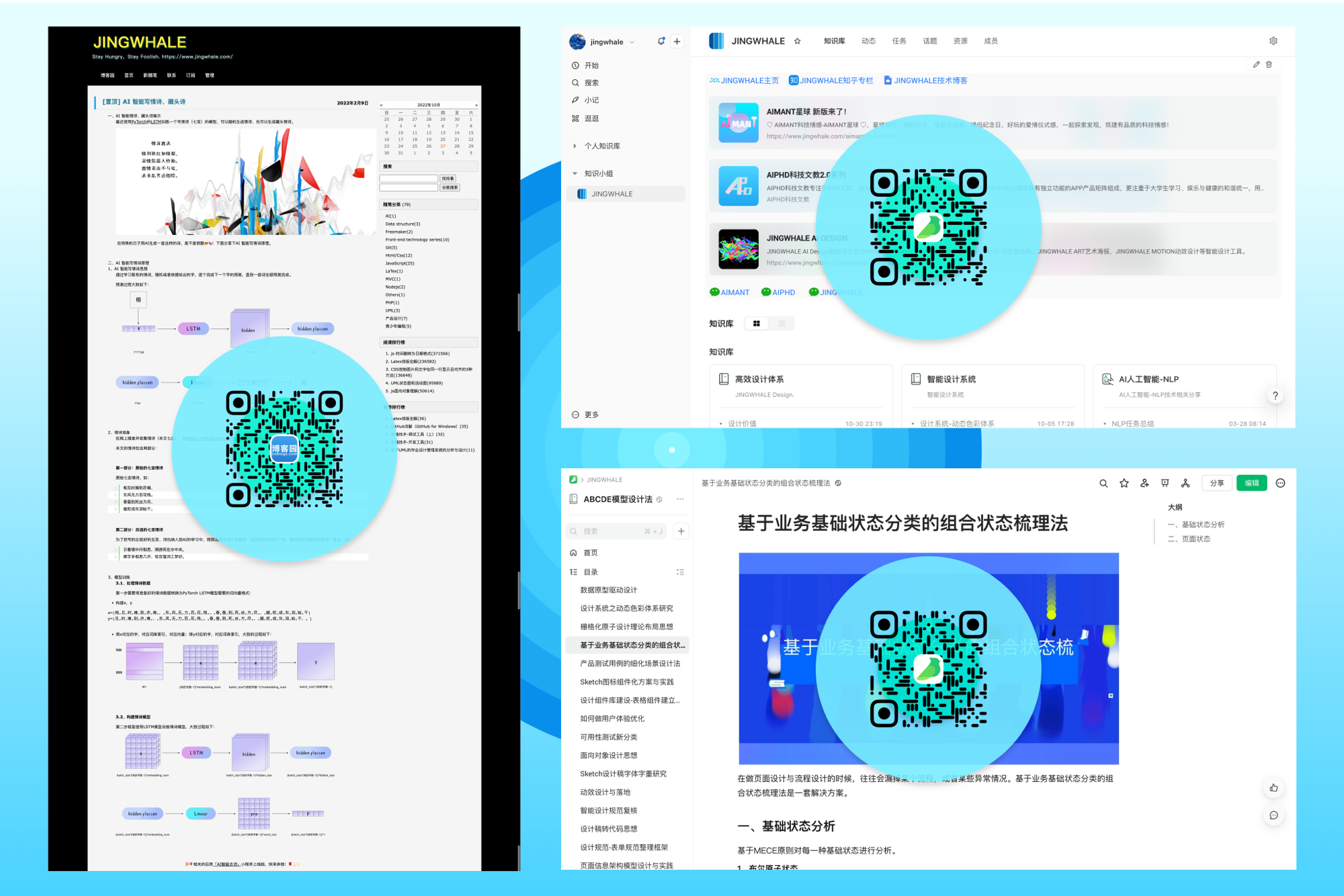Star the JINGWHALE group
The height and width of the screenshot is (896, 1344).
coord(798,41)
